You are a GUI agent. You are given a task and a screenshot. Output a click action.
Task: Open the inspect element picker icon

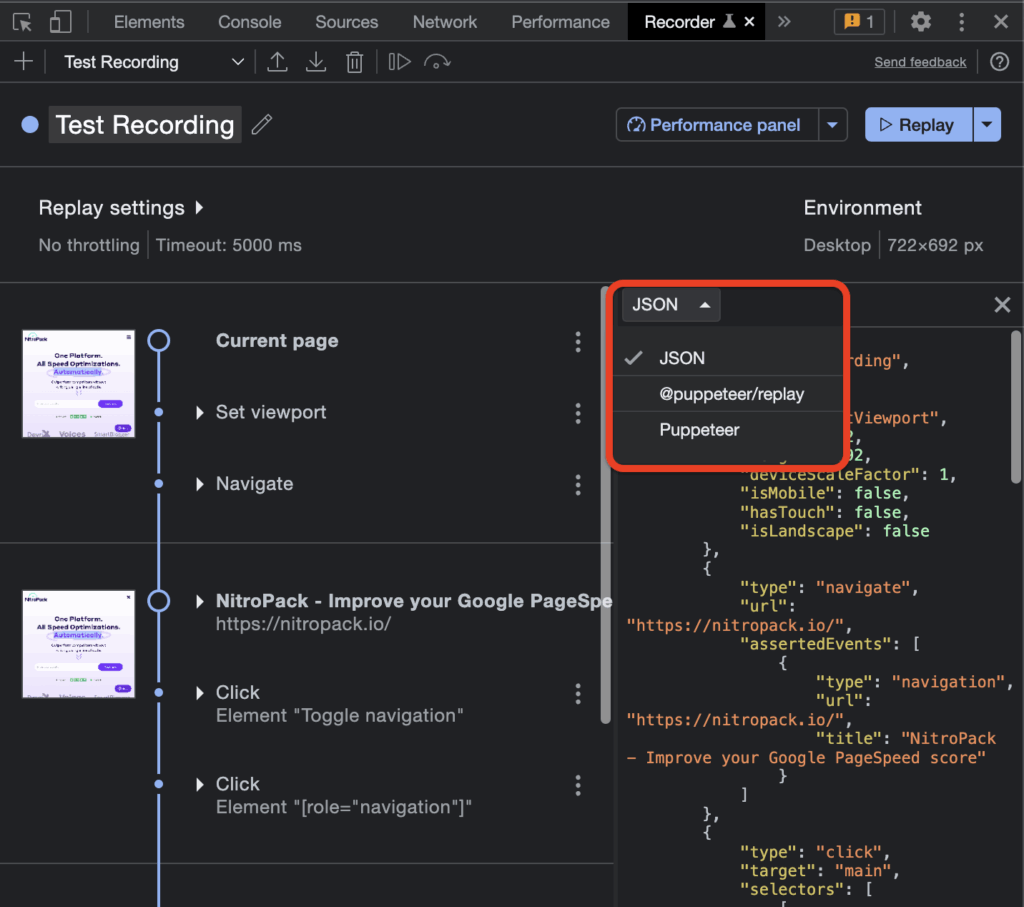pyautogui.click(x=22, y=21)
